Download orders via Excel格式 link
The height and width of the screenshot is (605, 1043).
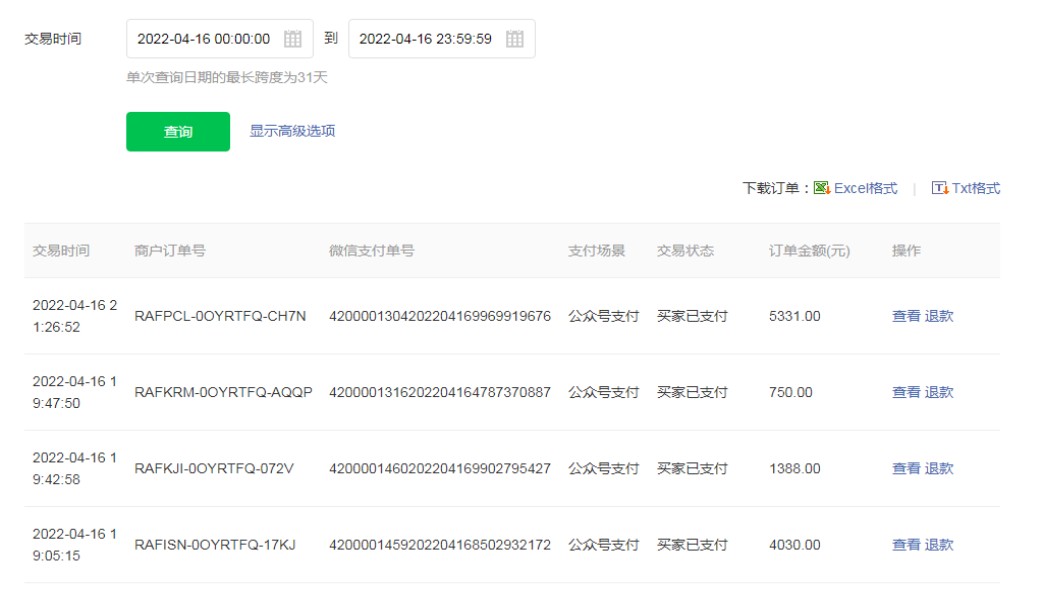point(865,188)
